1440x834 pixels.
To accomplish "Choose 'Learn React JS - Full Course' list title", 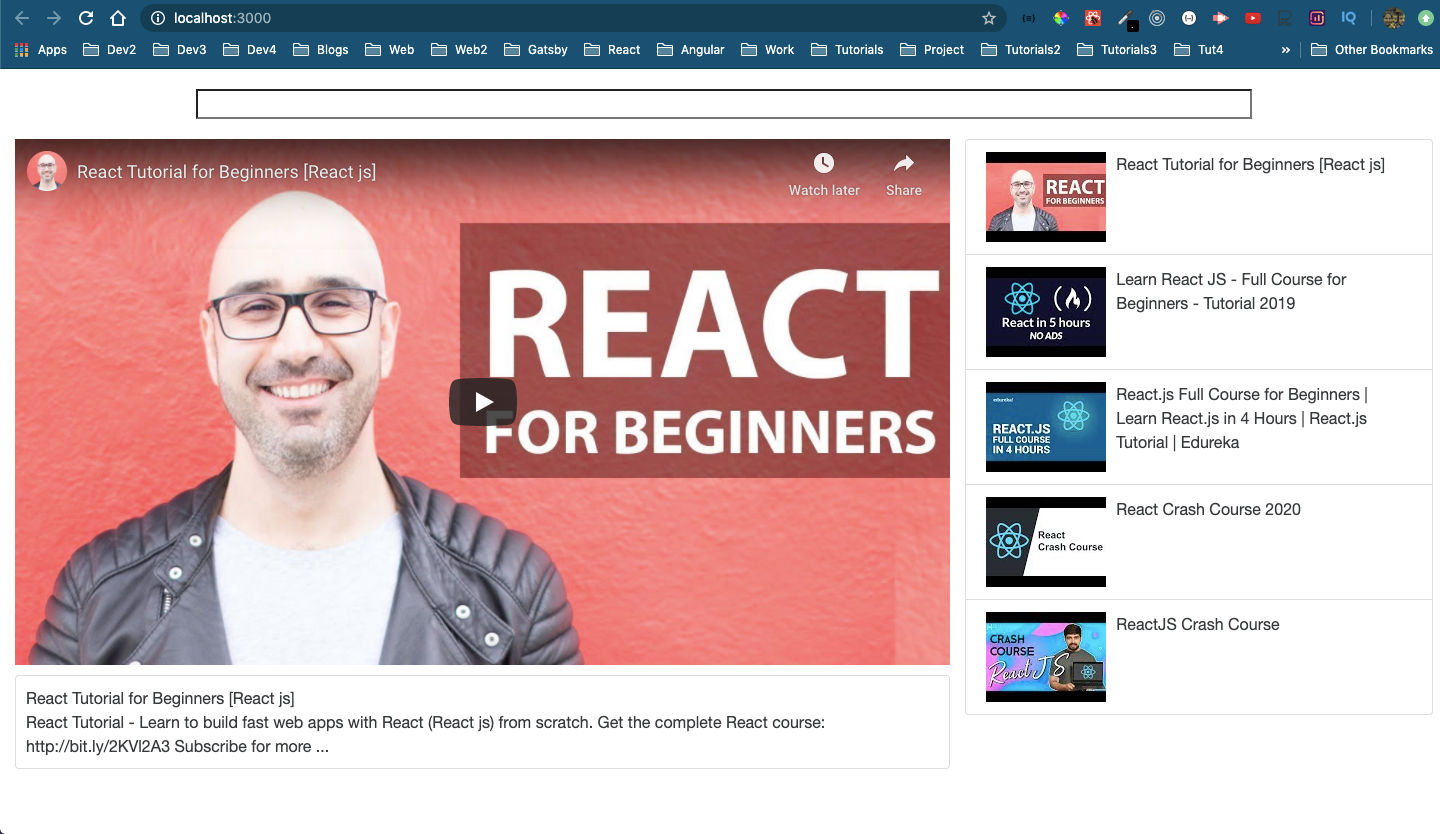I will [x=1231, y=291].
